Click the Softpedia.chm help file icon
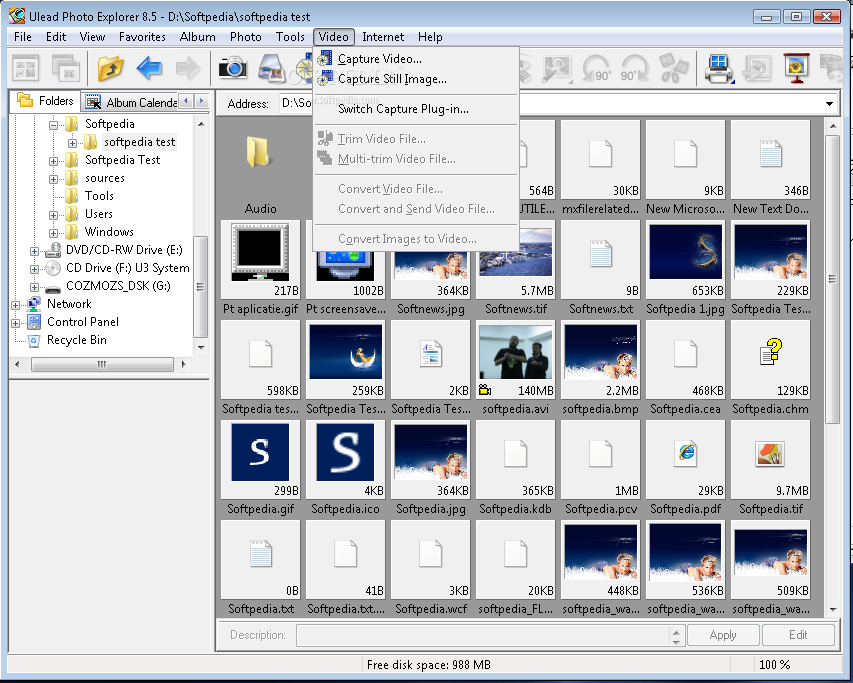The width and height of the screenshot is (853, 683). coord(771,352)
